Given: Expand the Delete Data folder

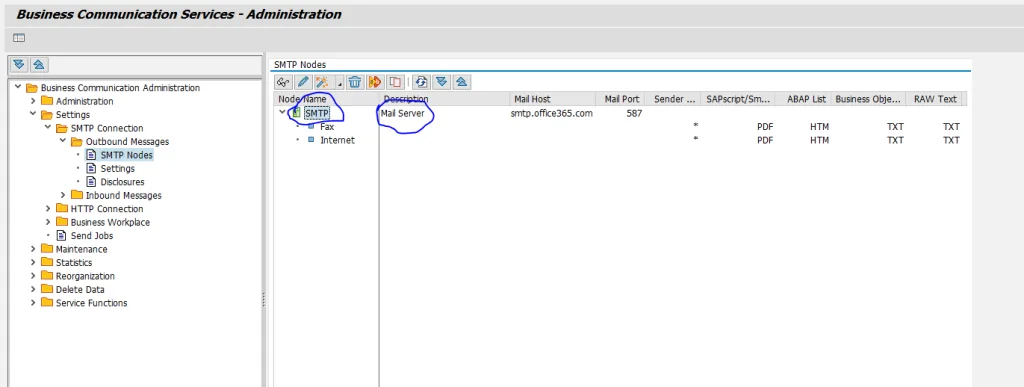Looking at the screenshot, I should [x=33, y=289].
